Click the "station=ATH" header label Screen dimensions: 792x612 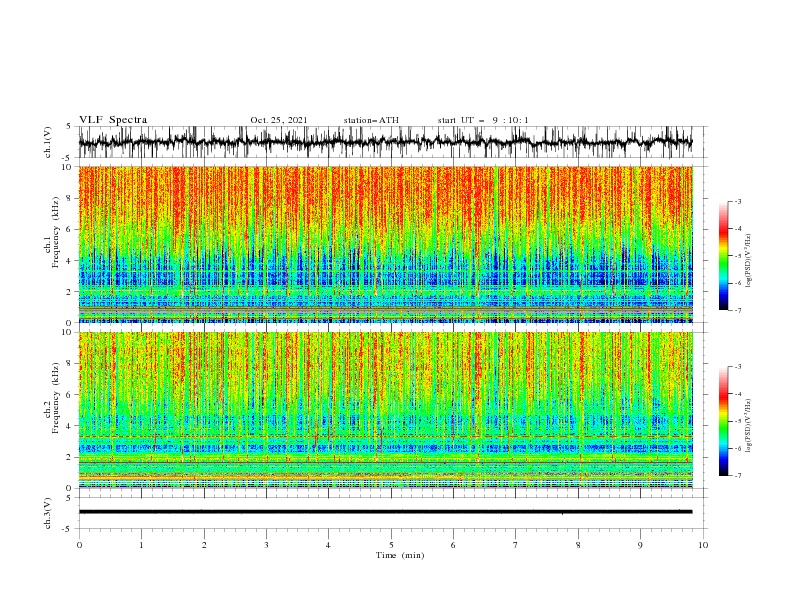371,120
